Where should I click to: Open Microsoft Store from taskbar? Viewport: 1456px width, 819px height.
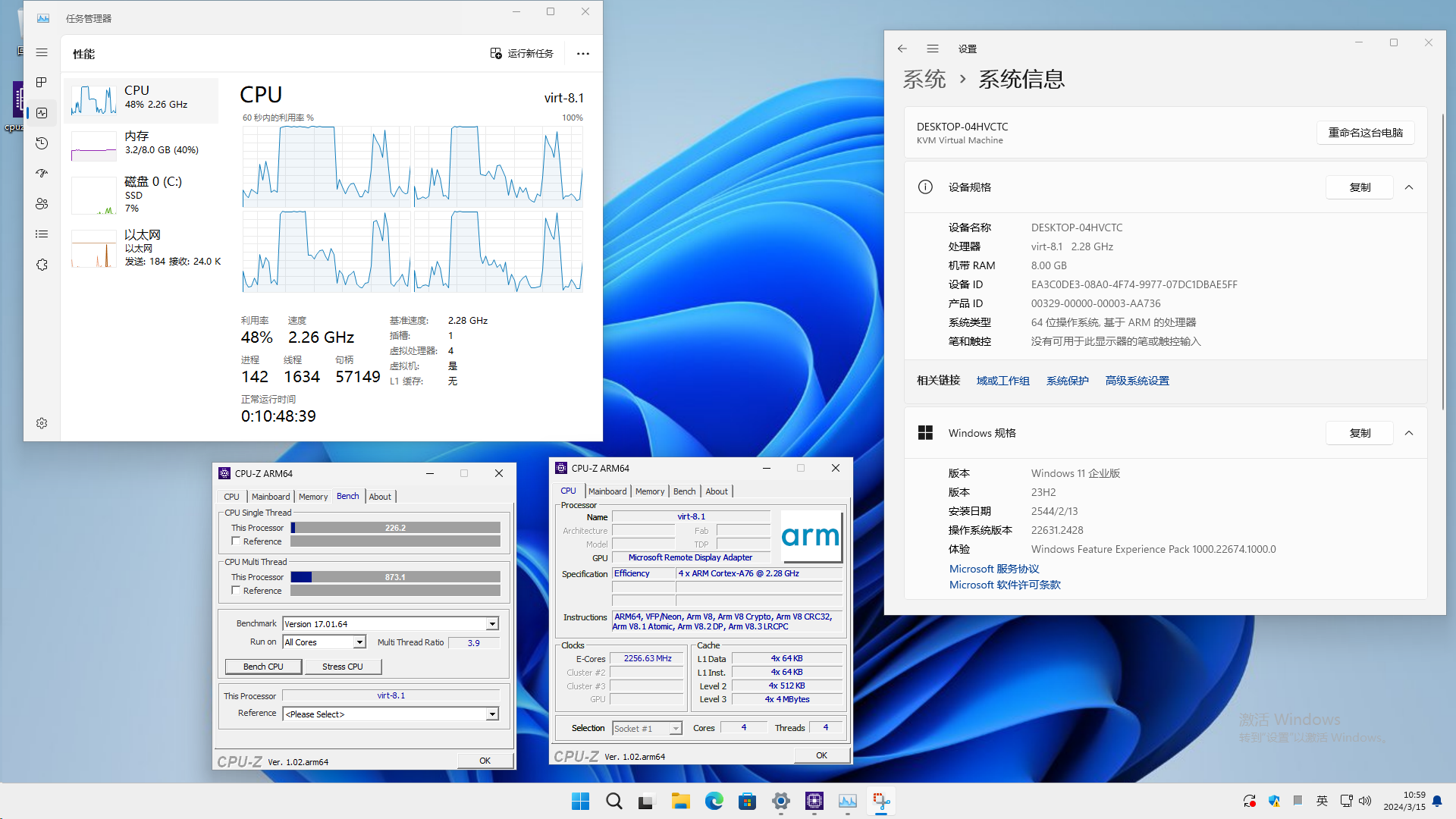click(x=747, y=801)
